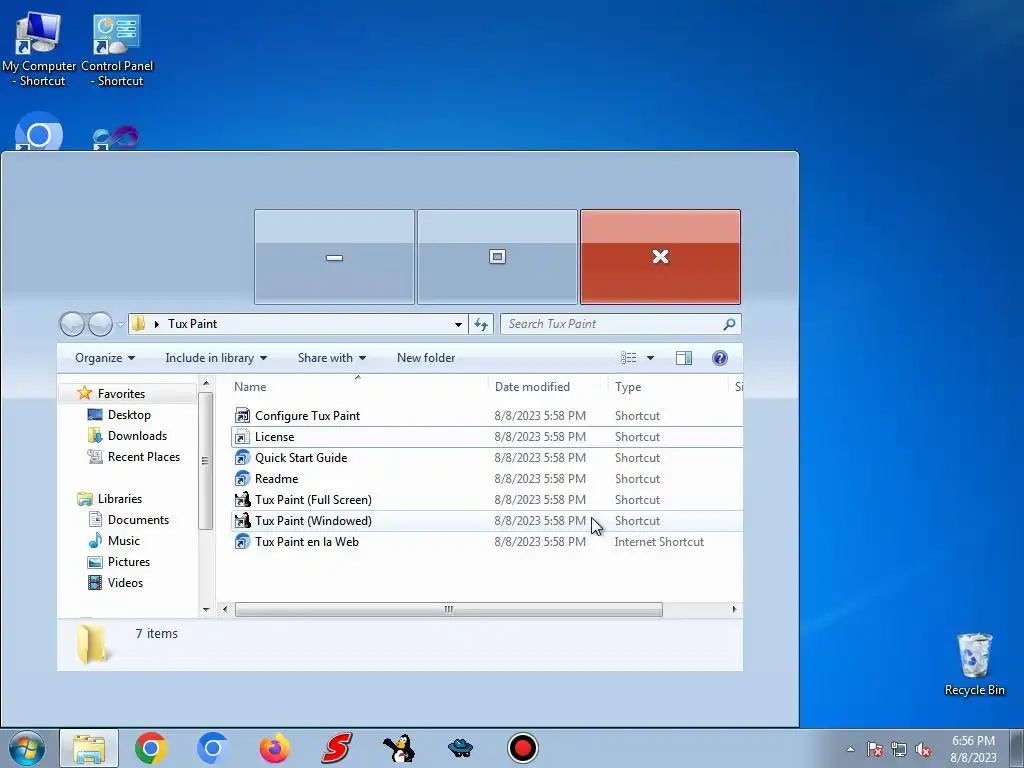Click the horizontal scrollbar thumb in file list
1024x768 pixels.
point(449,609)
